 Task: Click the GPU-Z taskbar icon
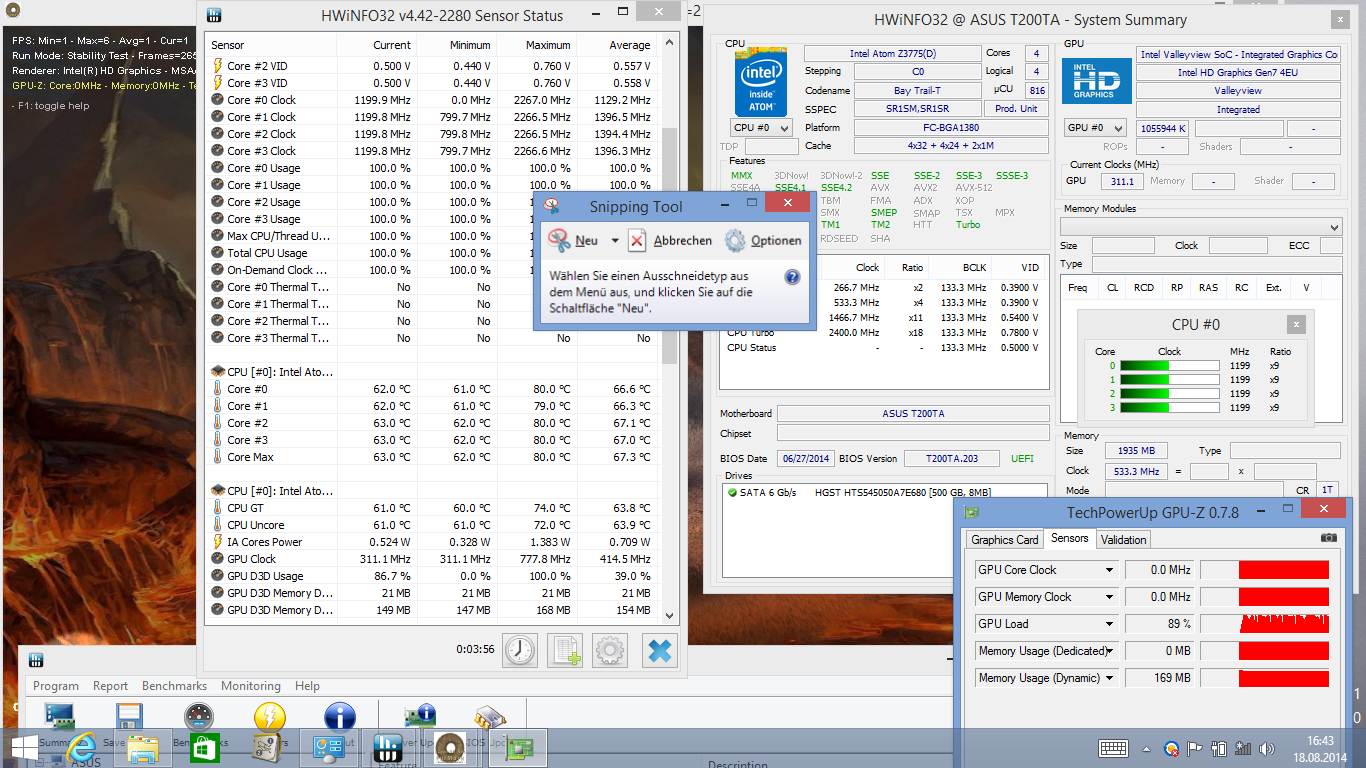click(x=518, y=747)
